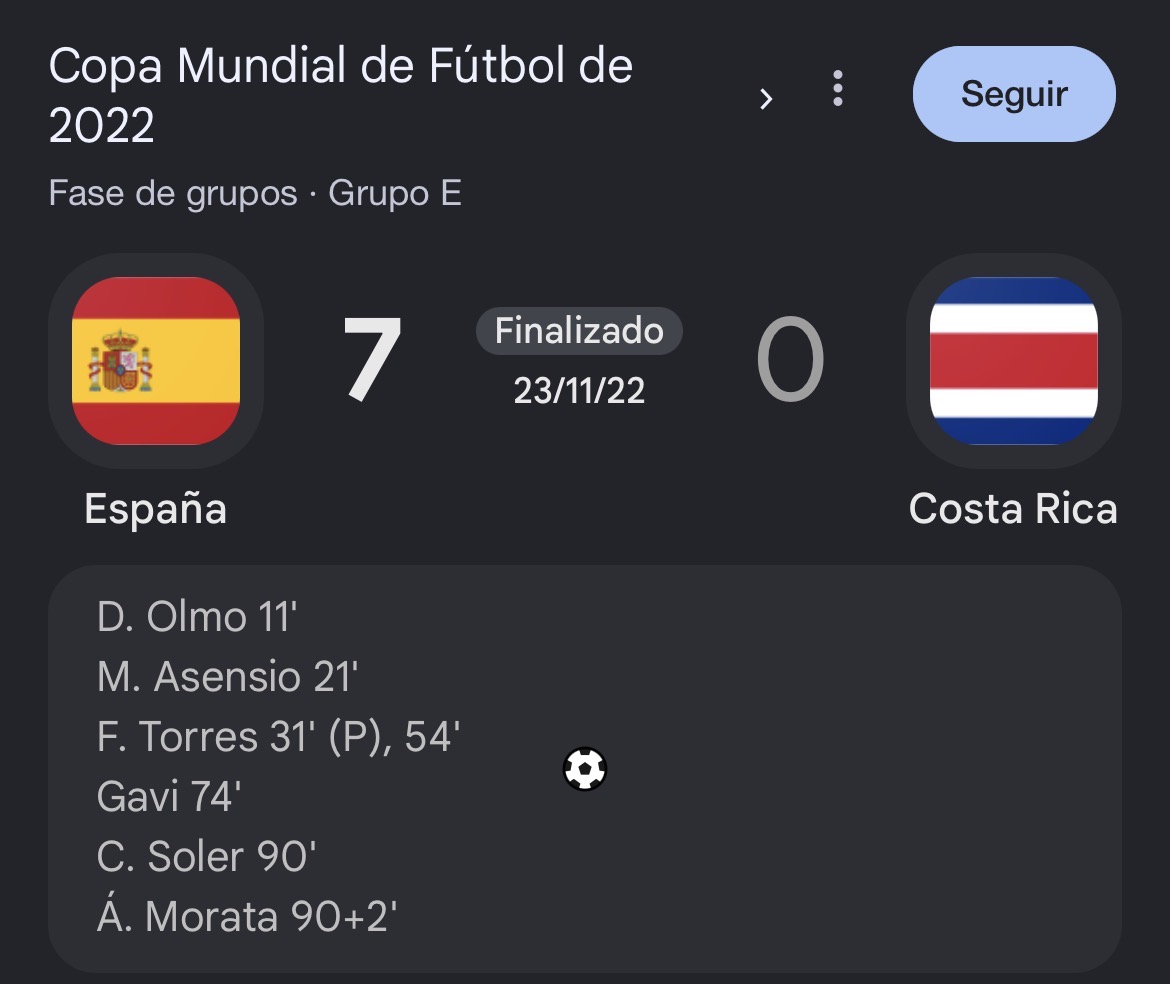Tap the Finalizado status badge
The image size is (1170, 984).
[579, 330]
